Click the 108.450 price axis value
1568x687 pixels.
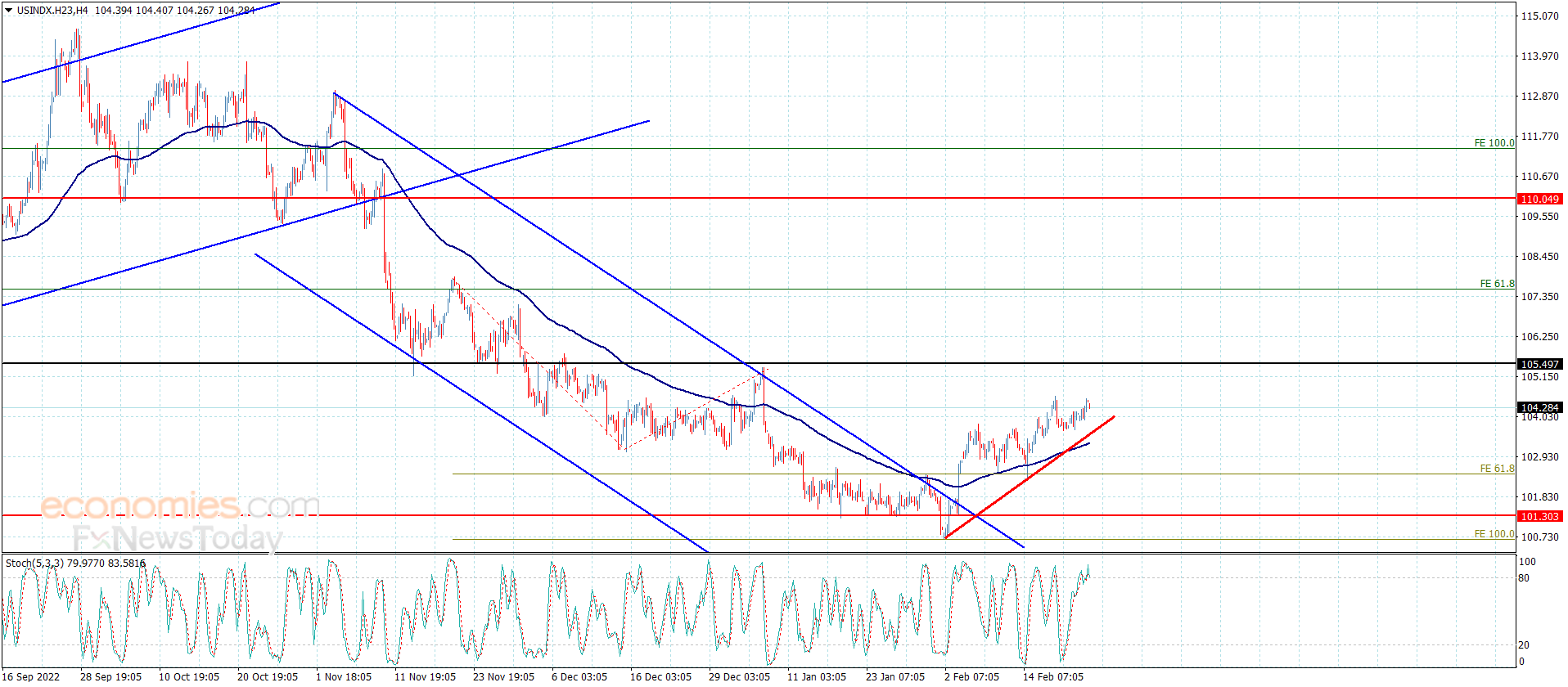[1539, 256]
